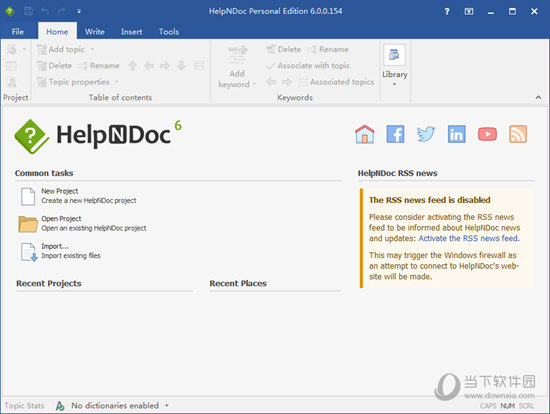
Task: Click Rename in Table of contents group
Action: tap(99, 66)
